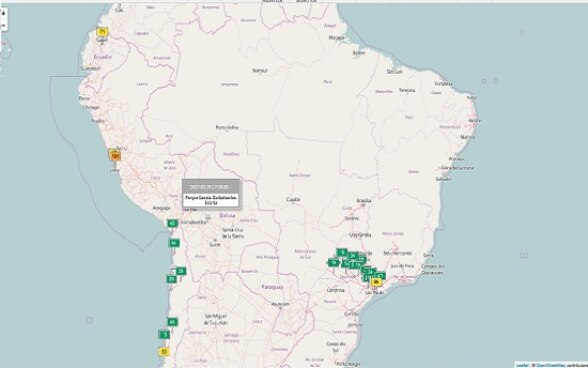Open the yellow marker labeled 36 at São Paulo
The image size is (588, 368).
pyautogui.click(x=376, y=282)
